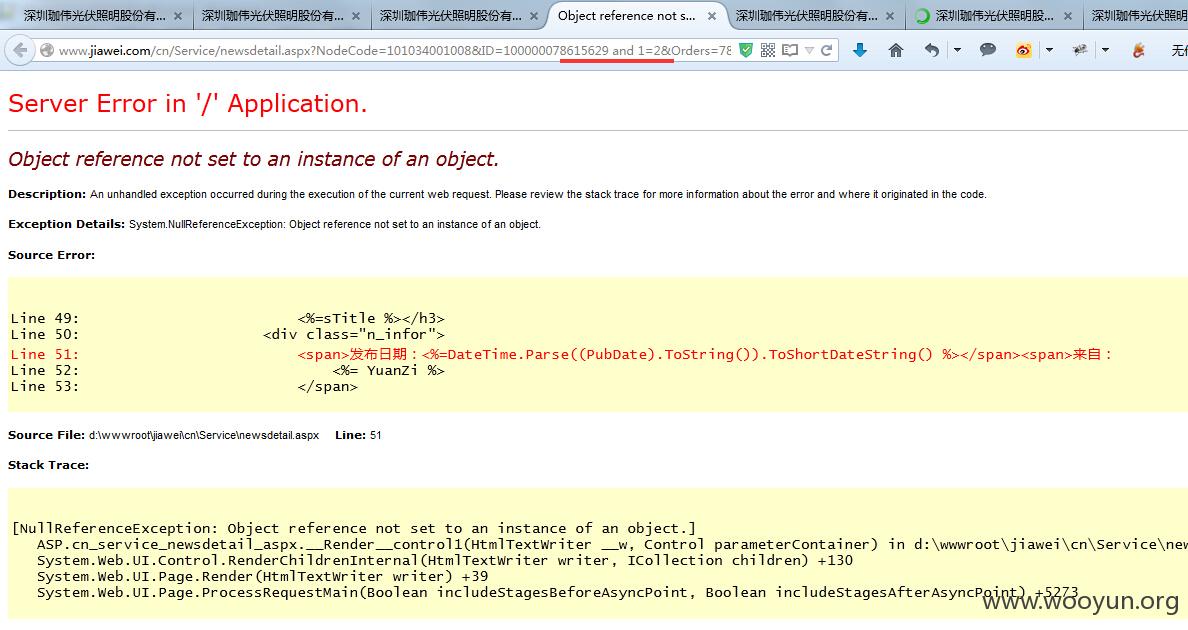Close the first browser tab
The image size is (1188, 630).
pyautogui.click(x=177, y=15)
